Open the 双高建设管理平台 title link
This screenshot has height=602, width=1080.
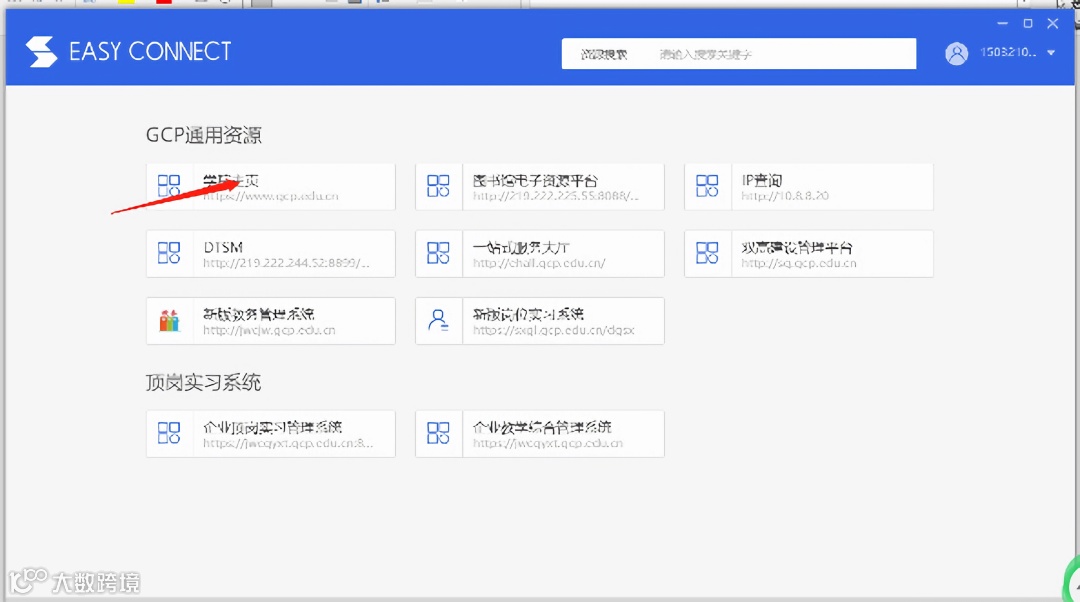797,247
